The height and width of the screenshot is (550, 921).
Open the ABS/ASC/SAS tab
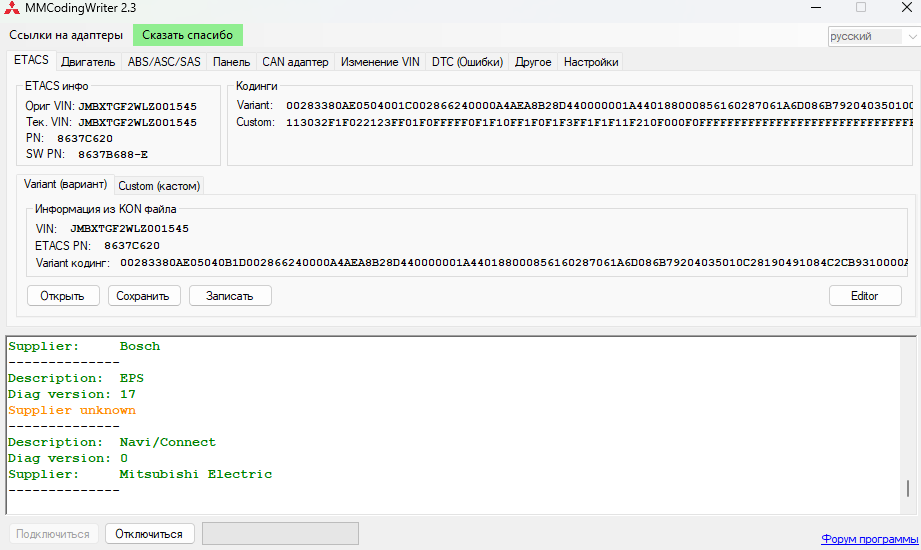tap(164, 62)
